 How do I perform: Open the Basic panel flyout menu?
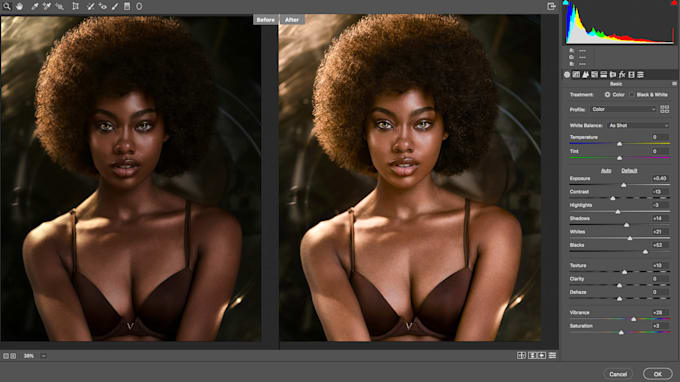pos(674,84)
